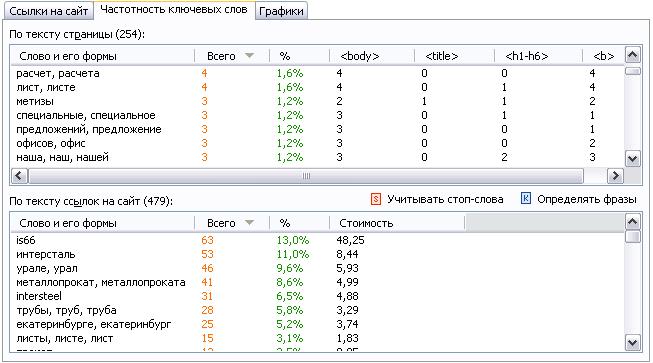Select the is66 row in links table
Image resolution: width=653 pixels, height=363 pixels.
click(317, 240)
